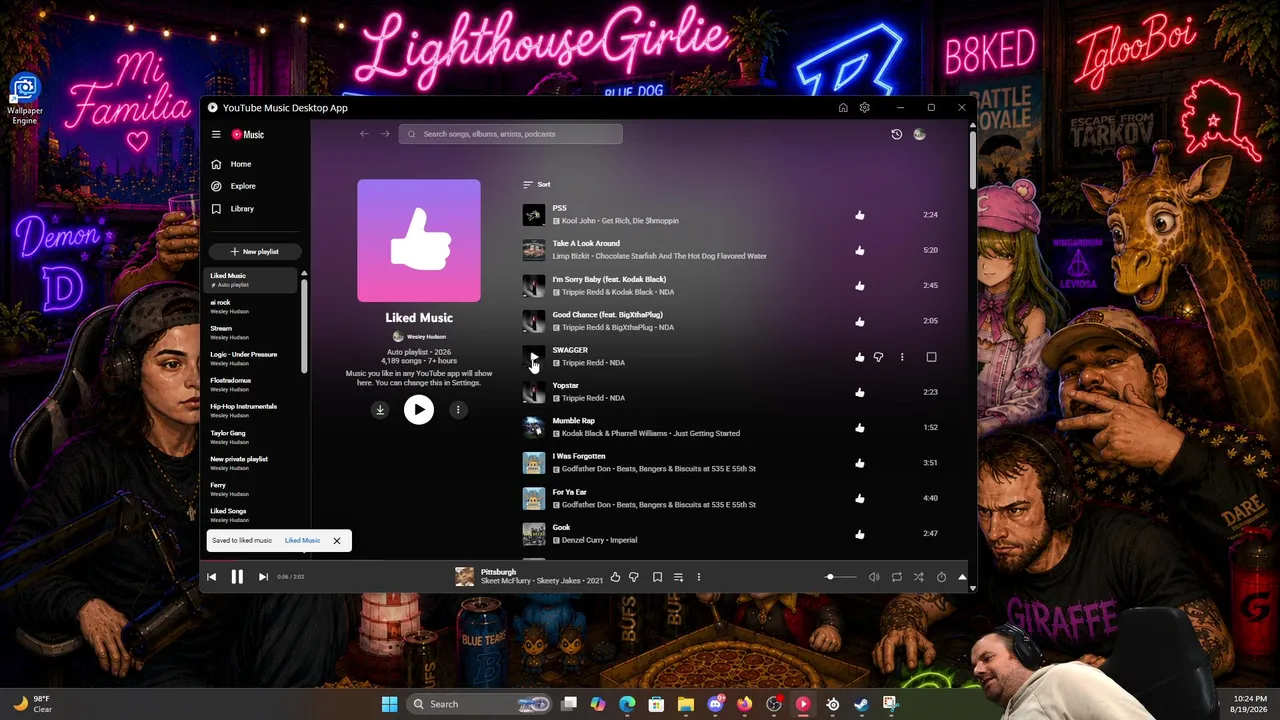
Task: Toggle like on Mumble Rap
Action: pyautogui.click(x=860, y=428)
